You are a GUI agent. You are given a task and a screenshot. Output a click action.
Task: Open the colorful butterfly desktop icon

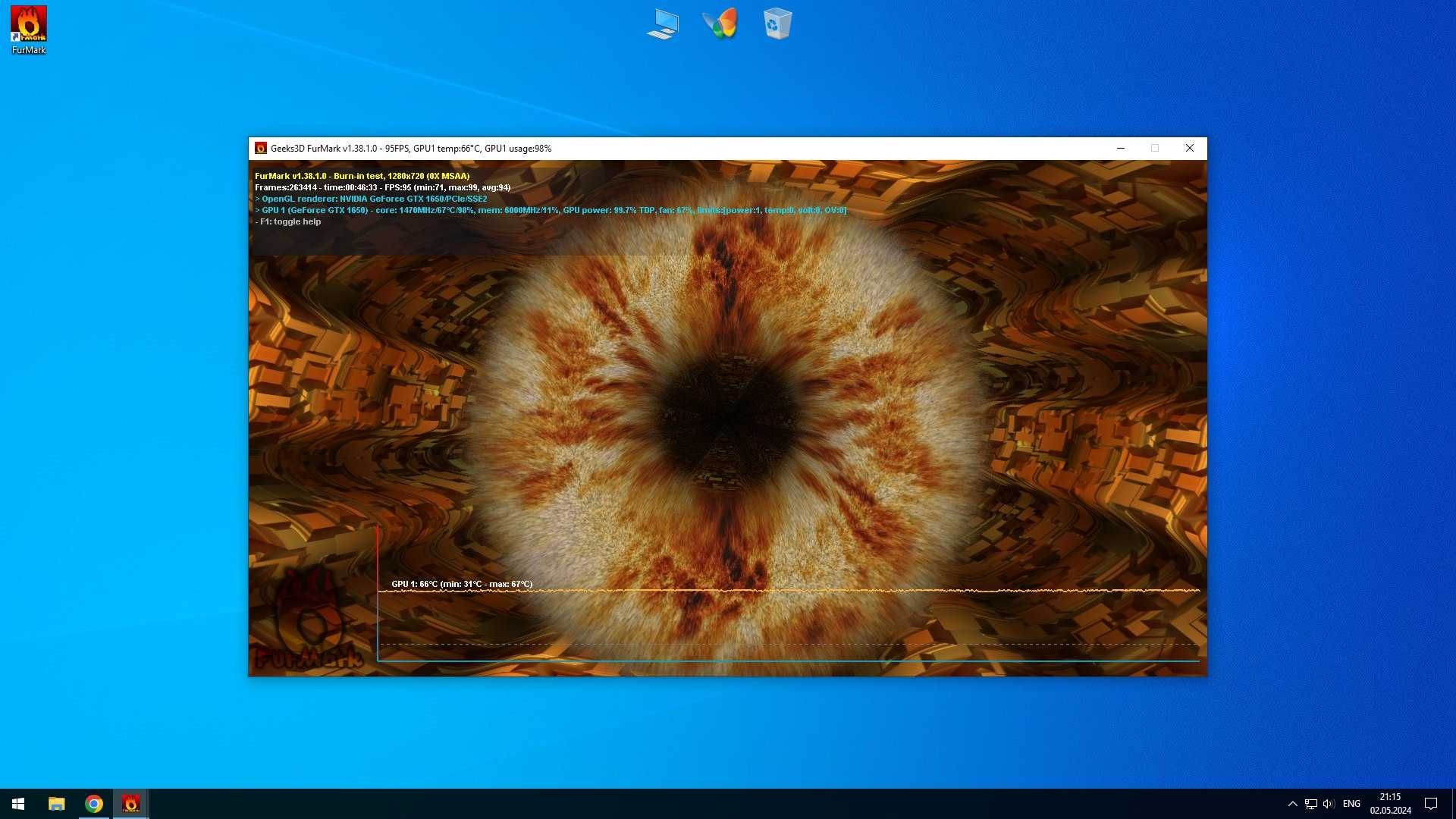tap(720, 24)
